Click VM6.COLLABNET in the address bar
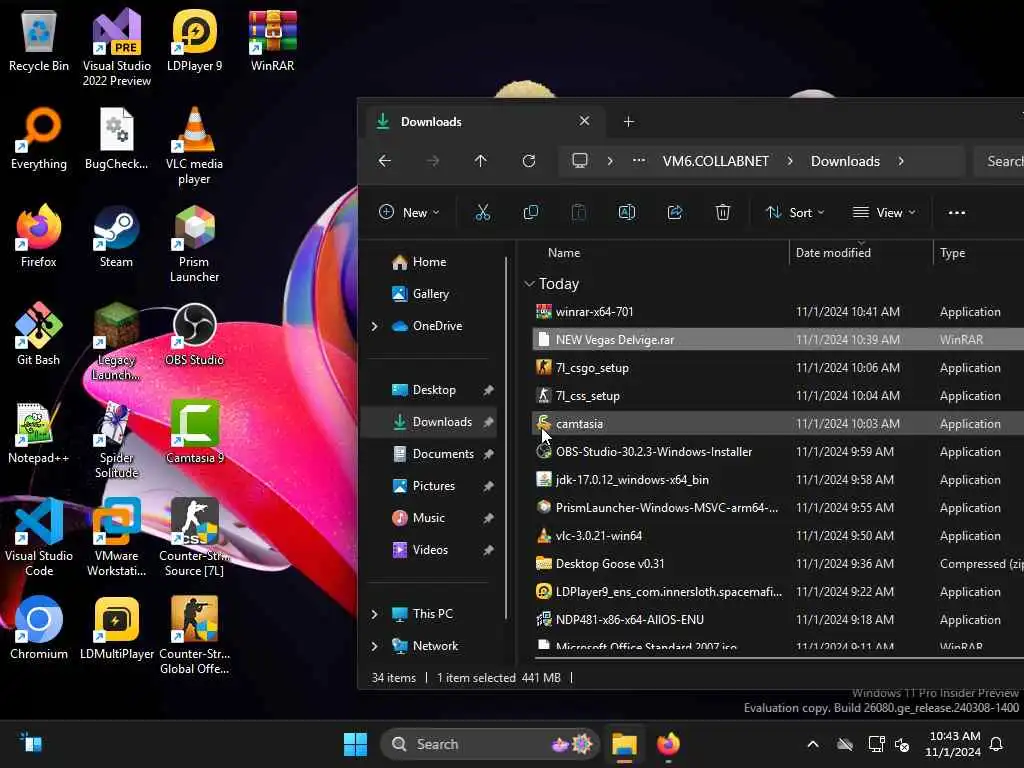The height and width of the screenshot is (768, 1024). tap(716, 161)
